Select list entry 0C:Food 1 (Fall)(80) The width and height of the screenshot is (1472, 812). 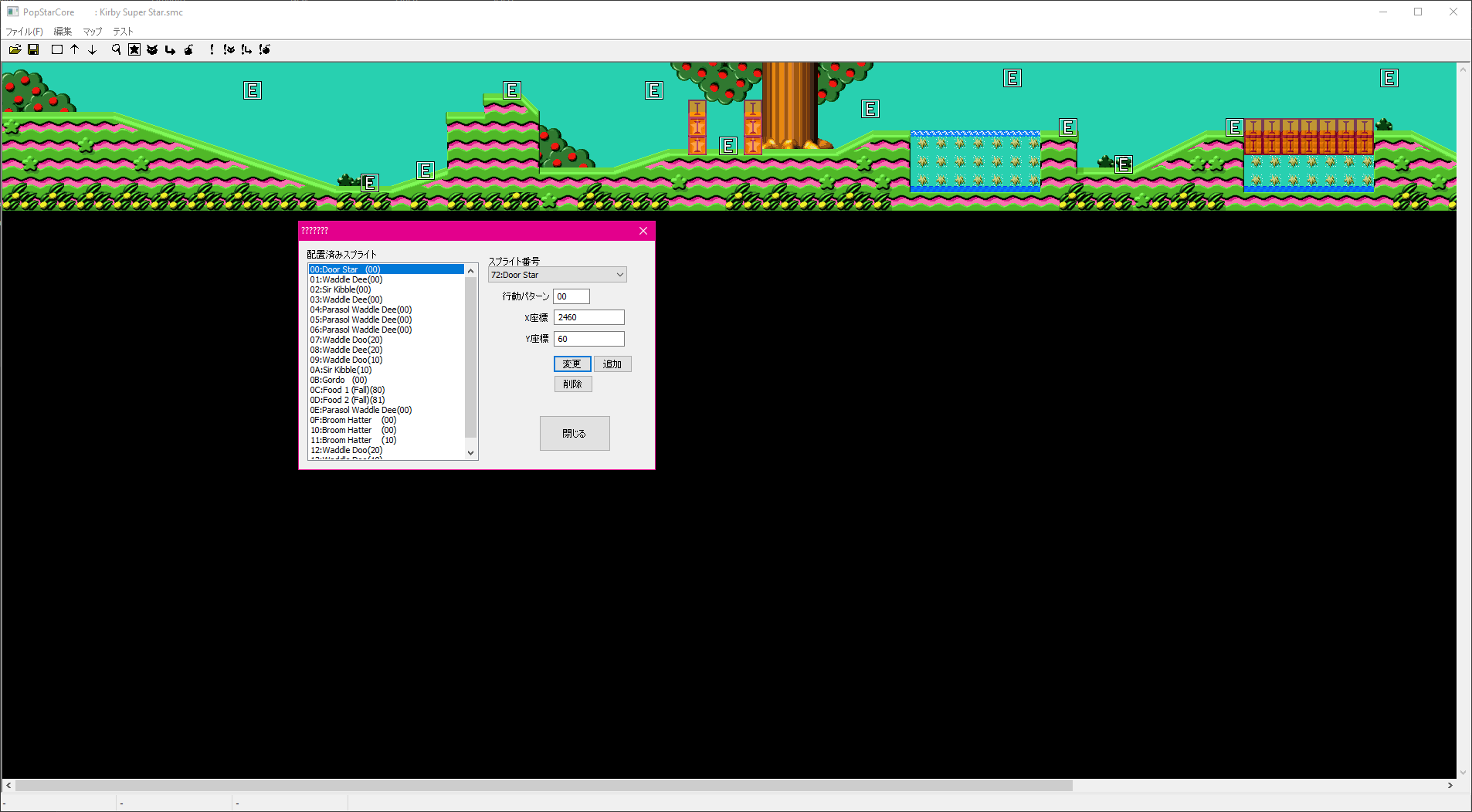point(386,390)
